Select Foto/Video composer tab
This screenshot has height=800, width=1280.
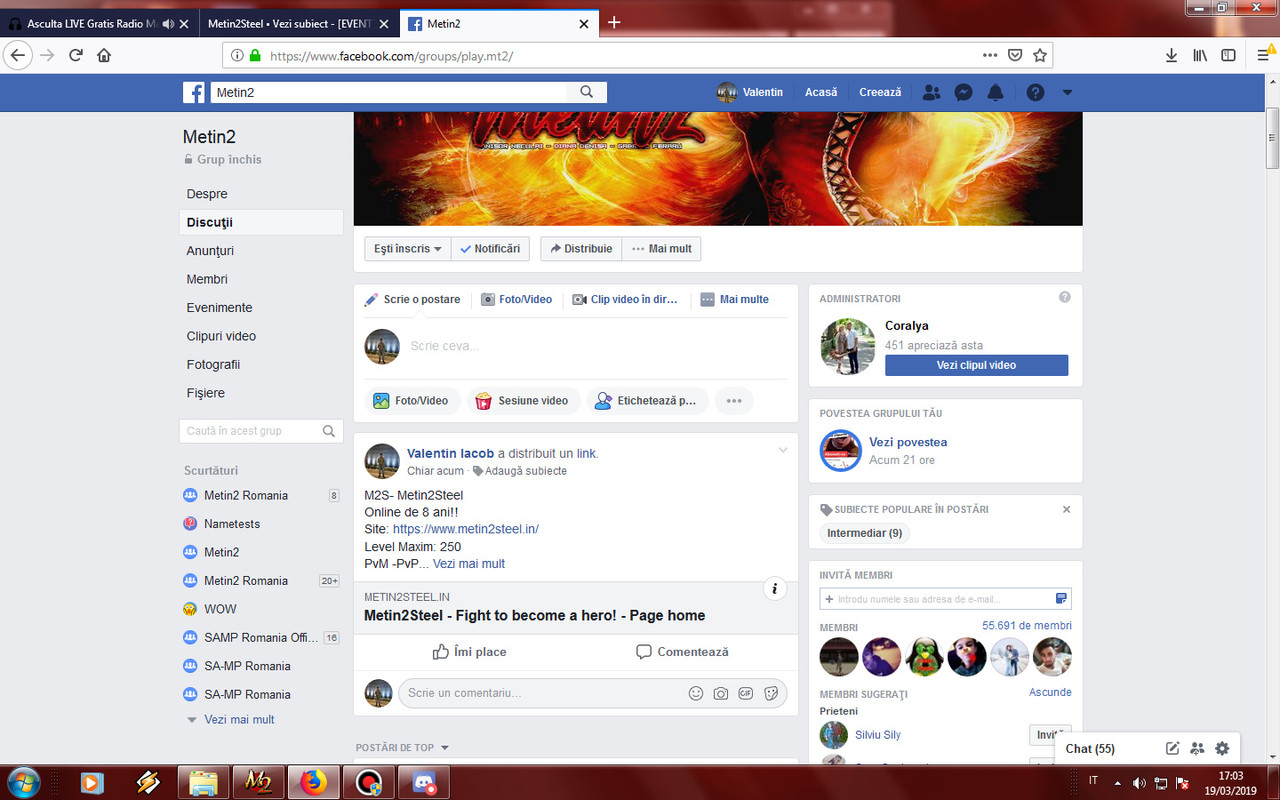[x=516, y=299]
